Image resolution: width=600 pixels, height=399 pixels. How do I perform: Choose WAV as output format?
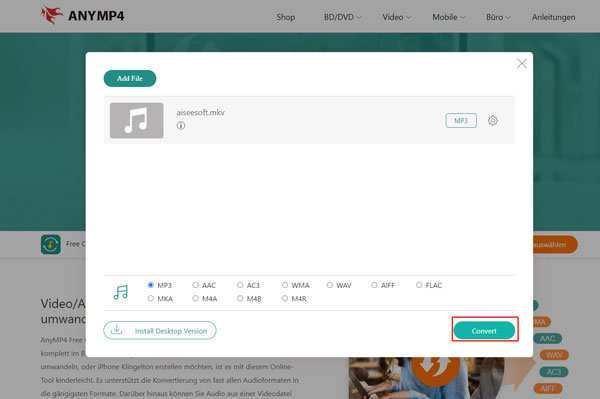point(329,285)
